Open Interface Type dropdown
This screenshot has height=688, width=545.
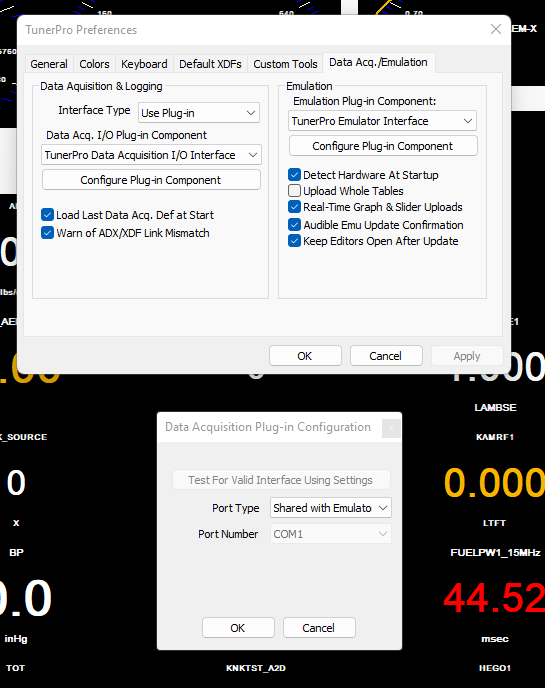199,113
